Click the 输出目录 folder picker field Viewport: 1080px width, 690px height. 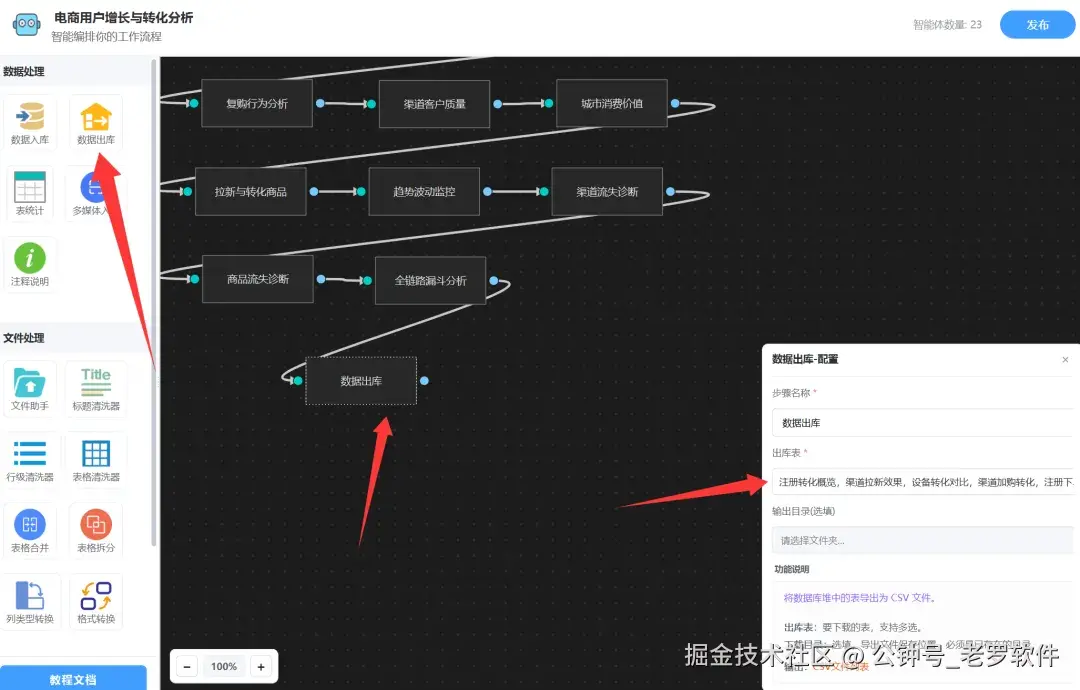pos(922,541)
